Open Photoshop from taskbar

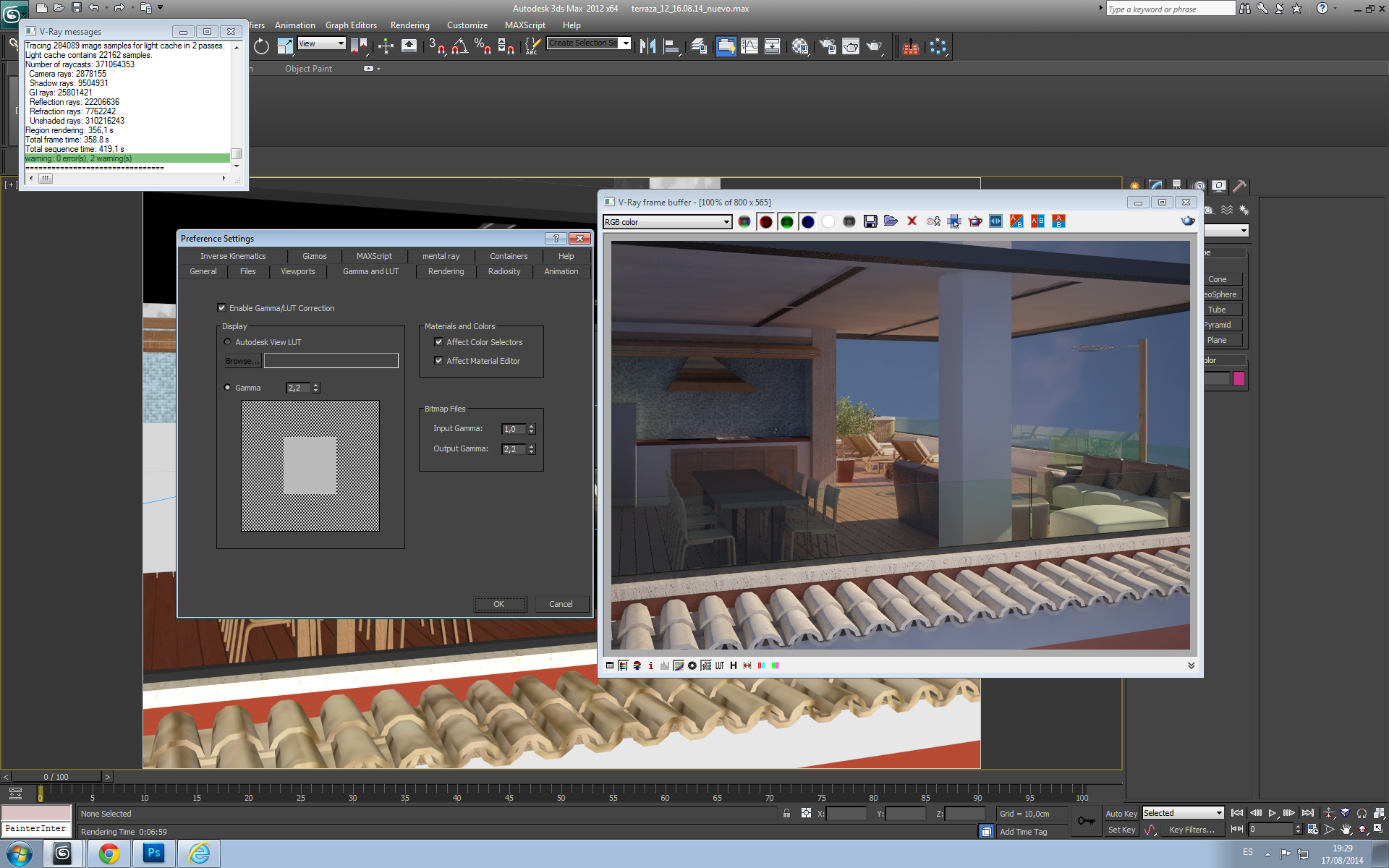[x=153, y=854]
